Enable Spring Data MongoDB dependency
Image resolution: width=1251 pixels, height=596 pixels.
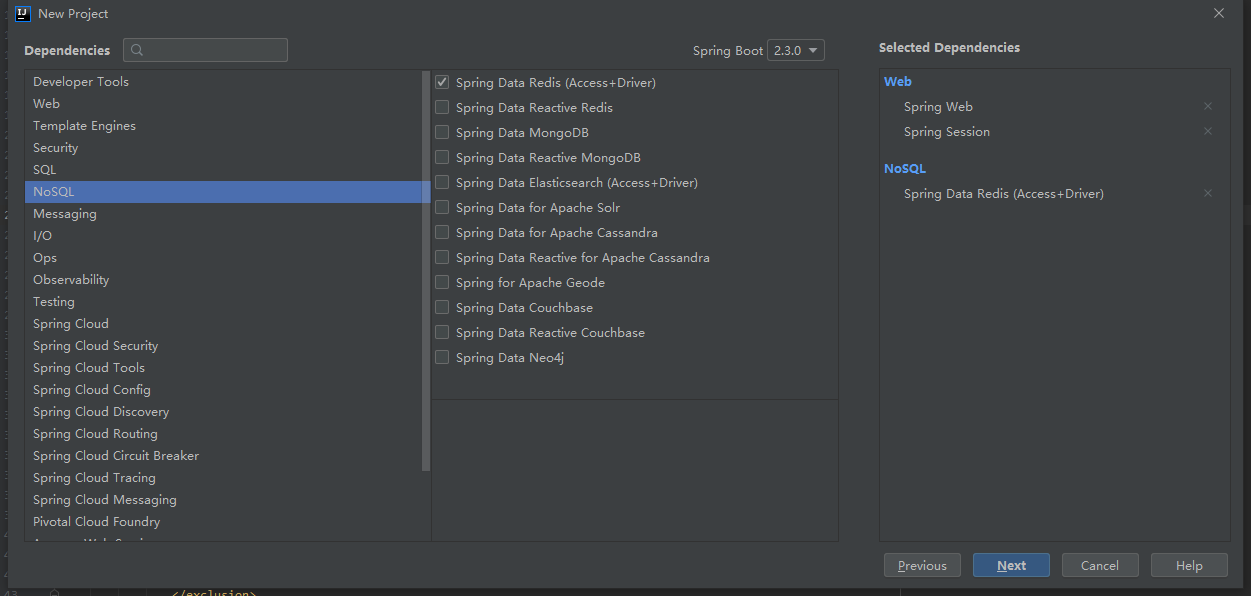click(x=441, y=132)
